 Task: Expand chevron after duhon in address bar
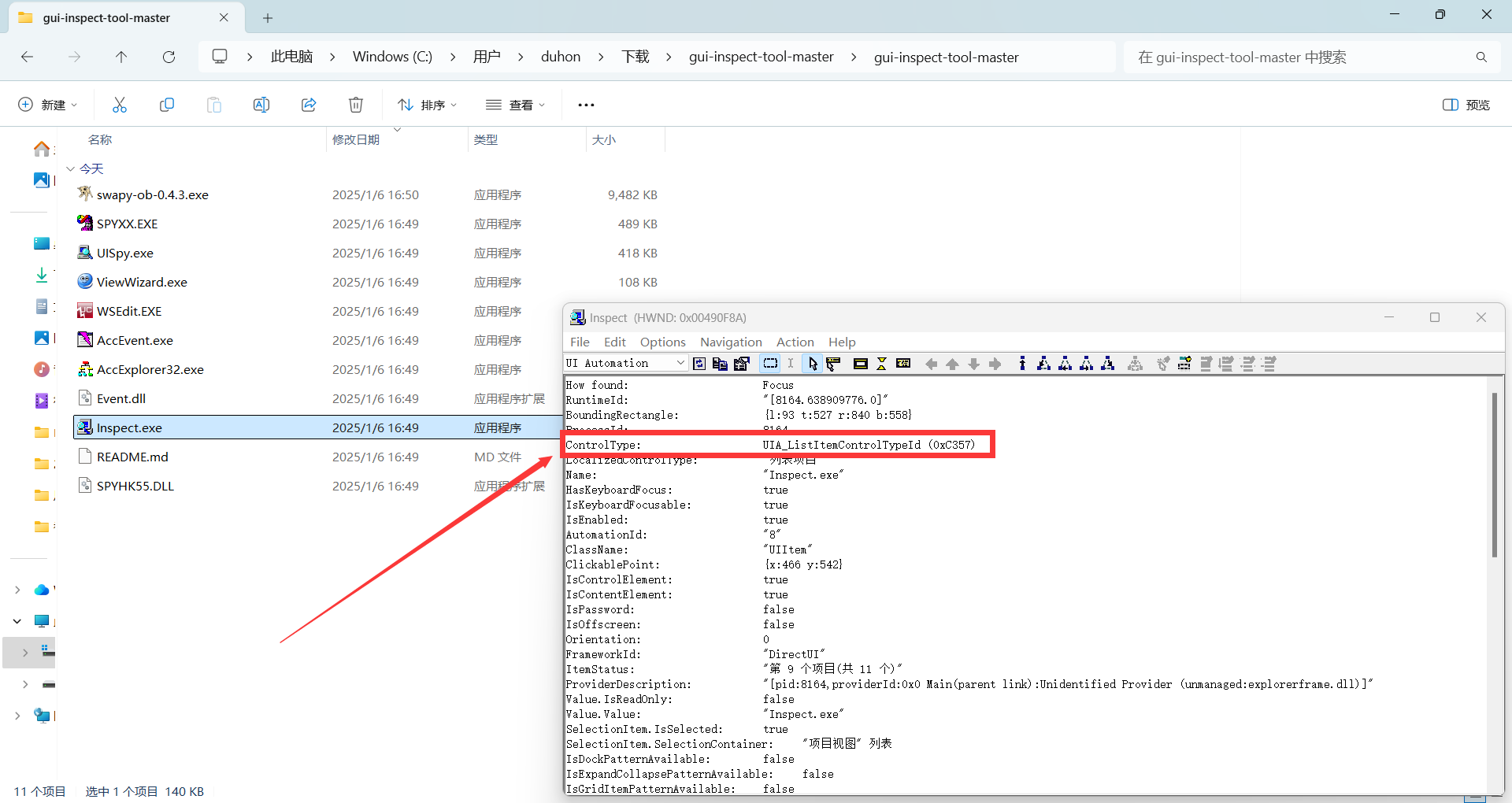click(x=601, y=57)
